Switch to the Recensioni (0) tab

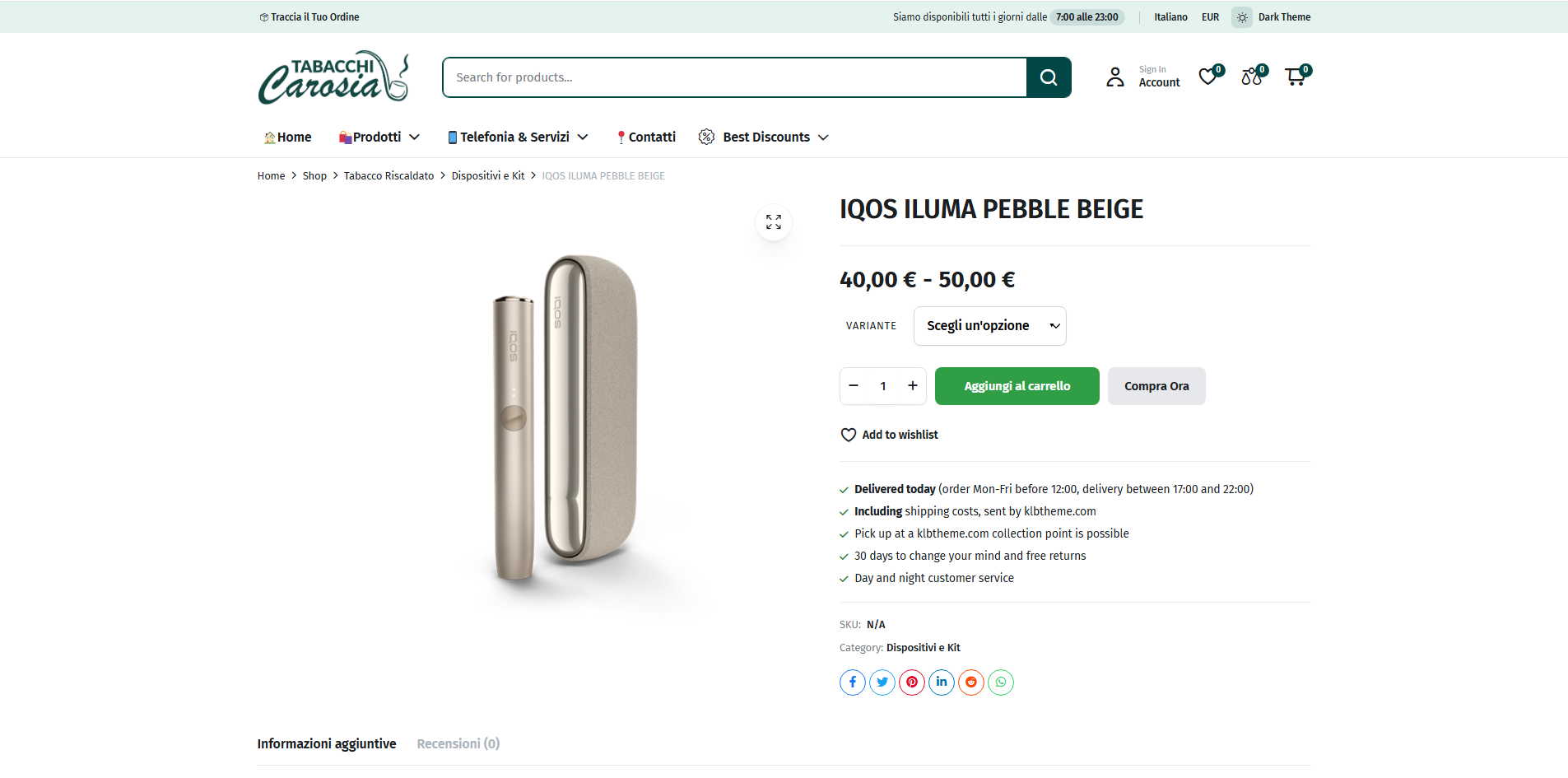coord(458,744)
